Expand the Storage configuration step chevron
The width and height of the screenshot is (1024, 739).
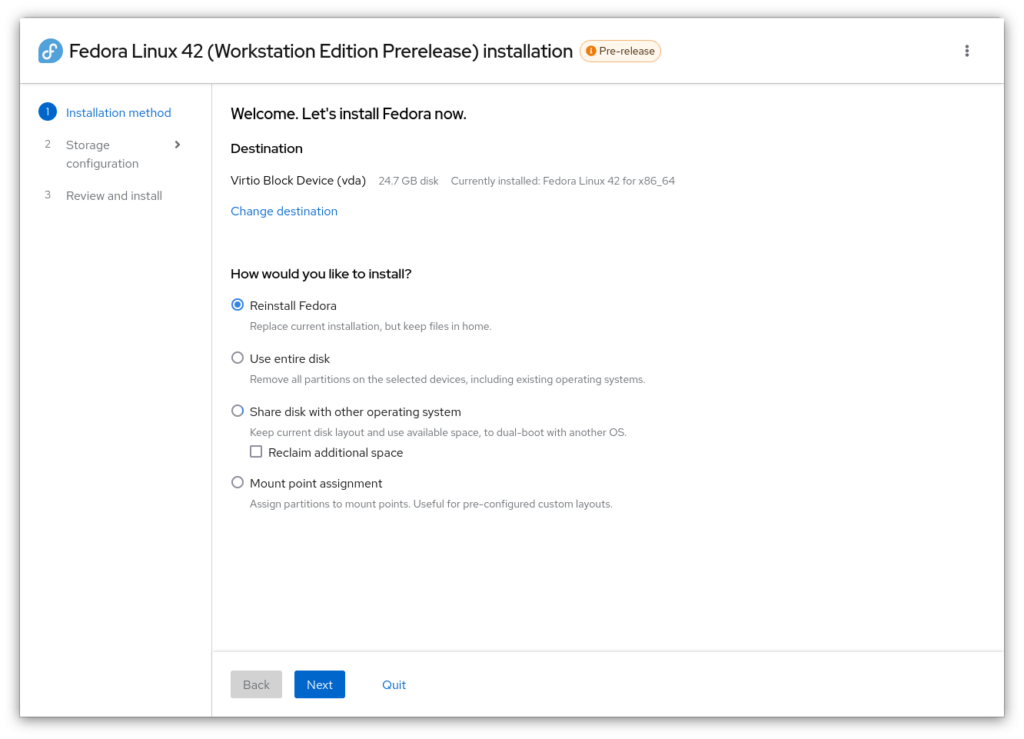click(x=177, y=145)
